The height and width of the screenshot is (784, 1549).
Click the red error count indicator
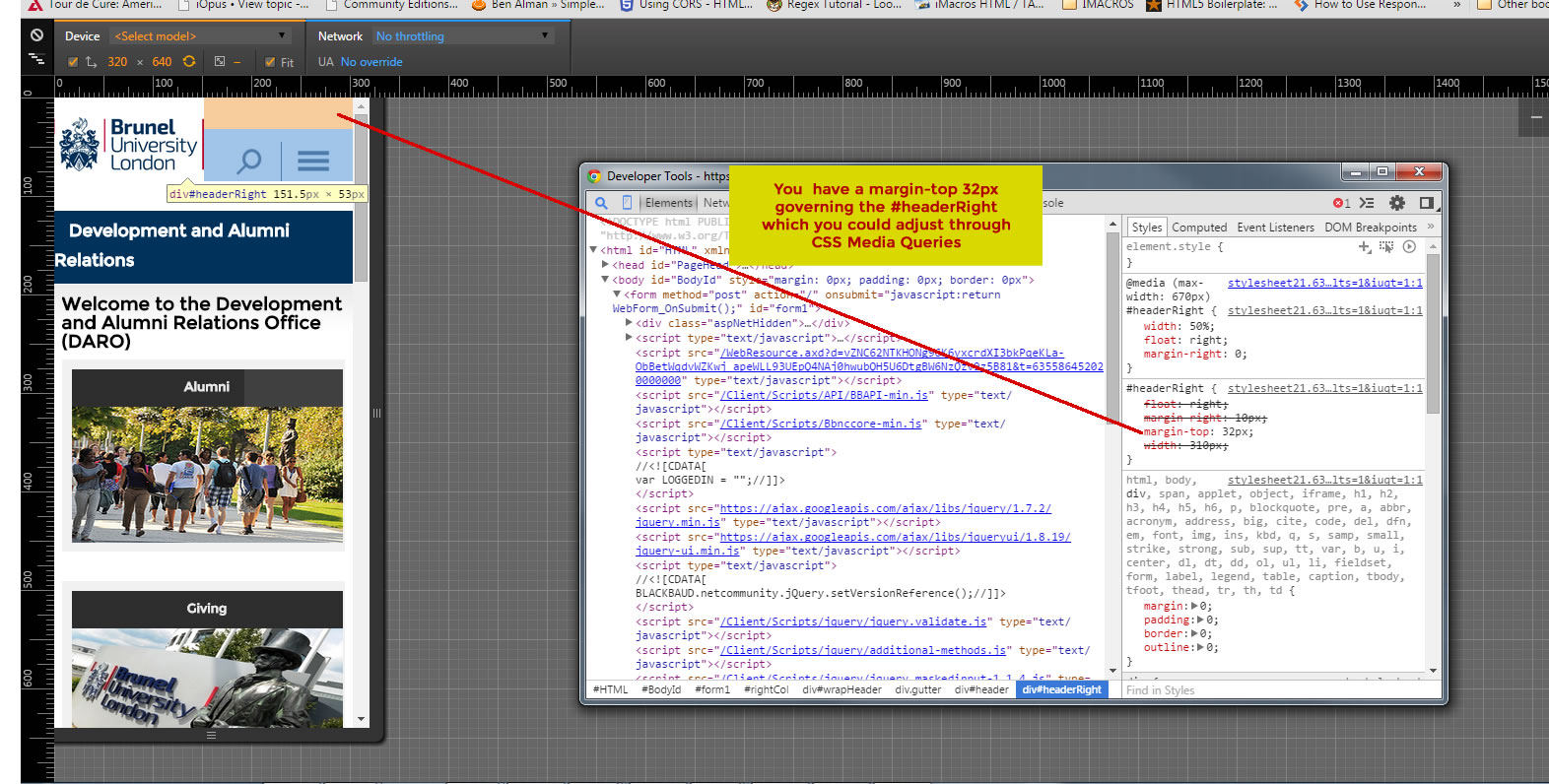tap(1341, 203)
